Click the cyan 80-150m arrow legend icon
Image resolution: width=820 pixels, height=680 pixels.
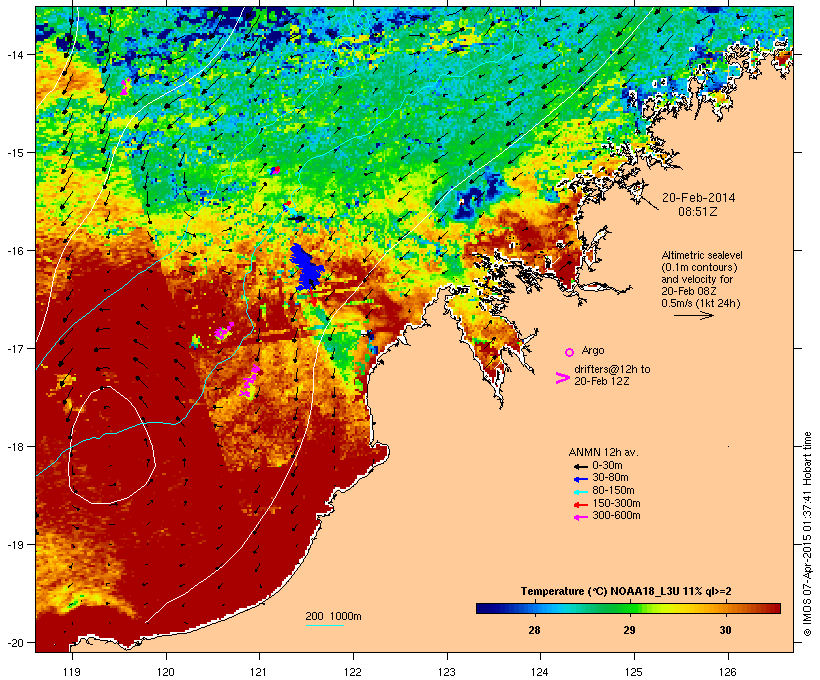(x=580, y=492)
